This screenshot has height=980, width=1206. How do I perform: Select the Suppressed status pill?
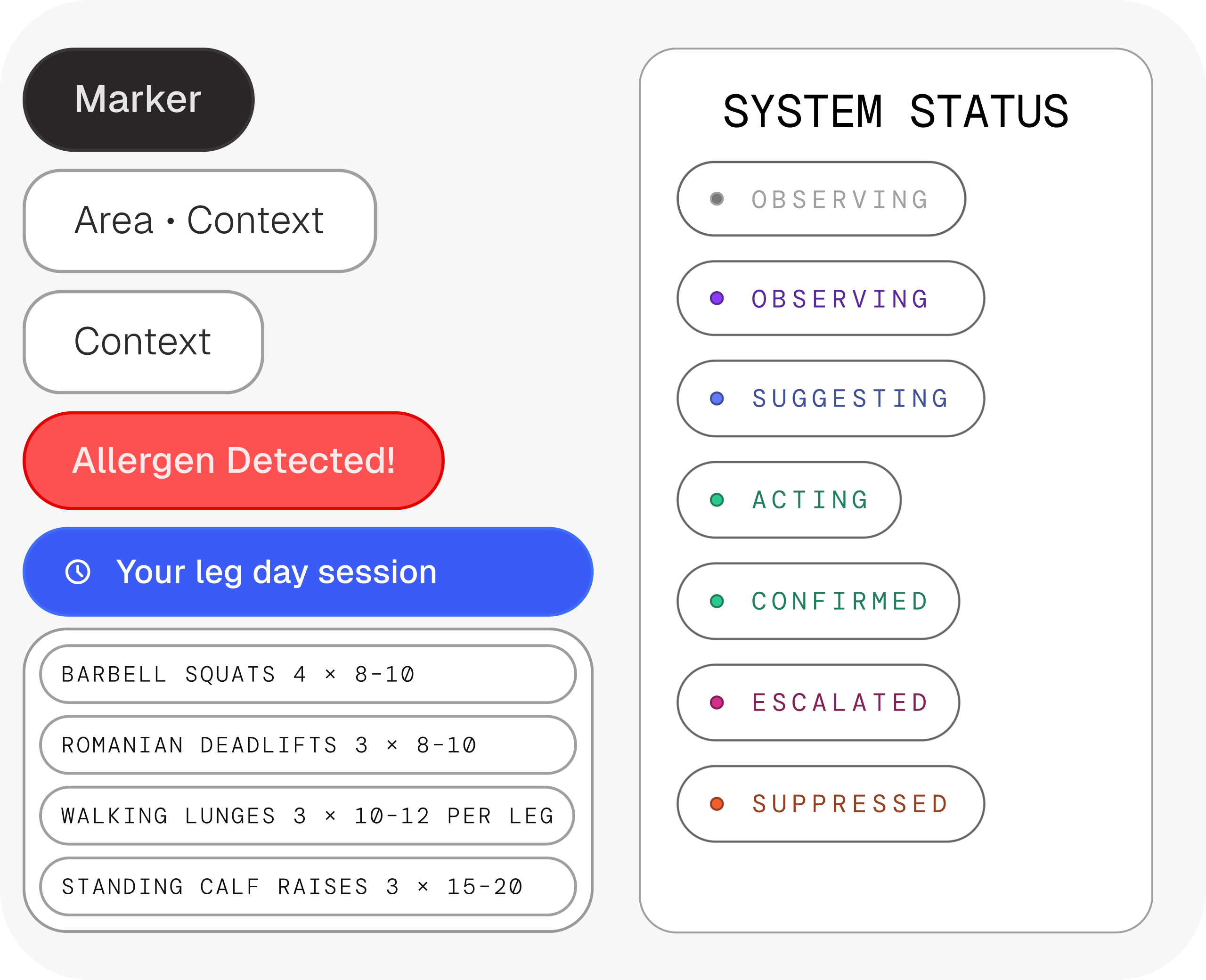[x=831, y=804]
